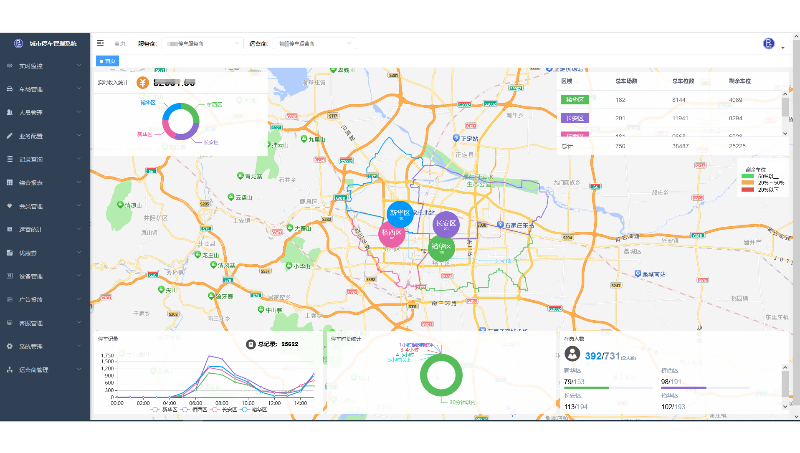The height and width of the screenshot is (453, 800).
Task: Toggle blue series in line chart legend
Action: [253, 409]
